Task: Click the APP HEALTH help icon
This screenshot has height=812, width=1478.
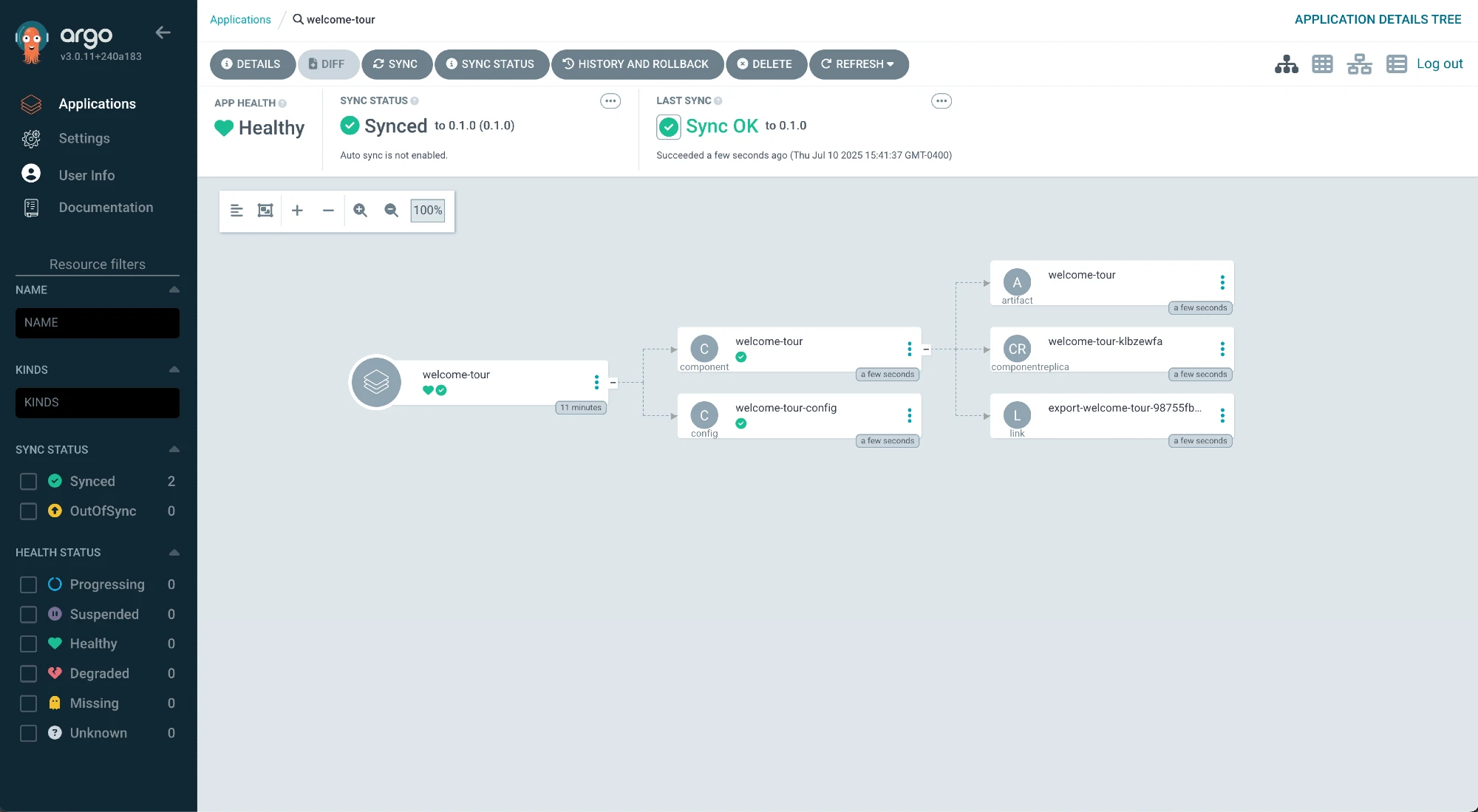Action: pos(282,103)
